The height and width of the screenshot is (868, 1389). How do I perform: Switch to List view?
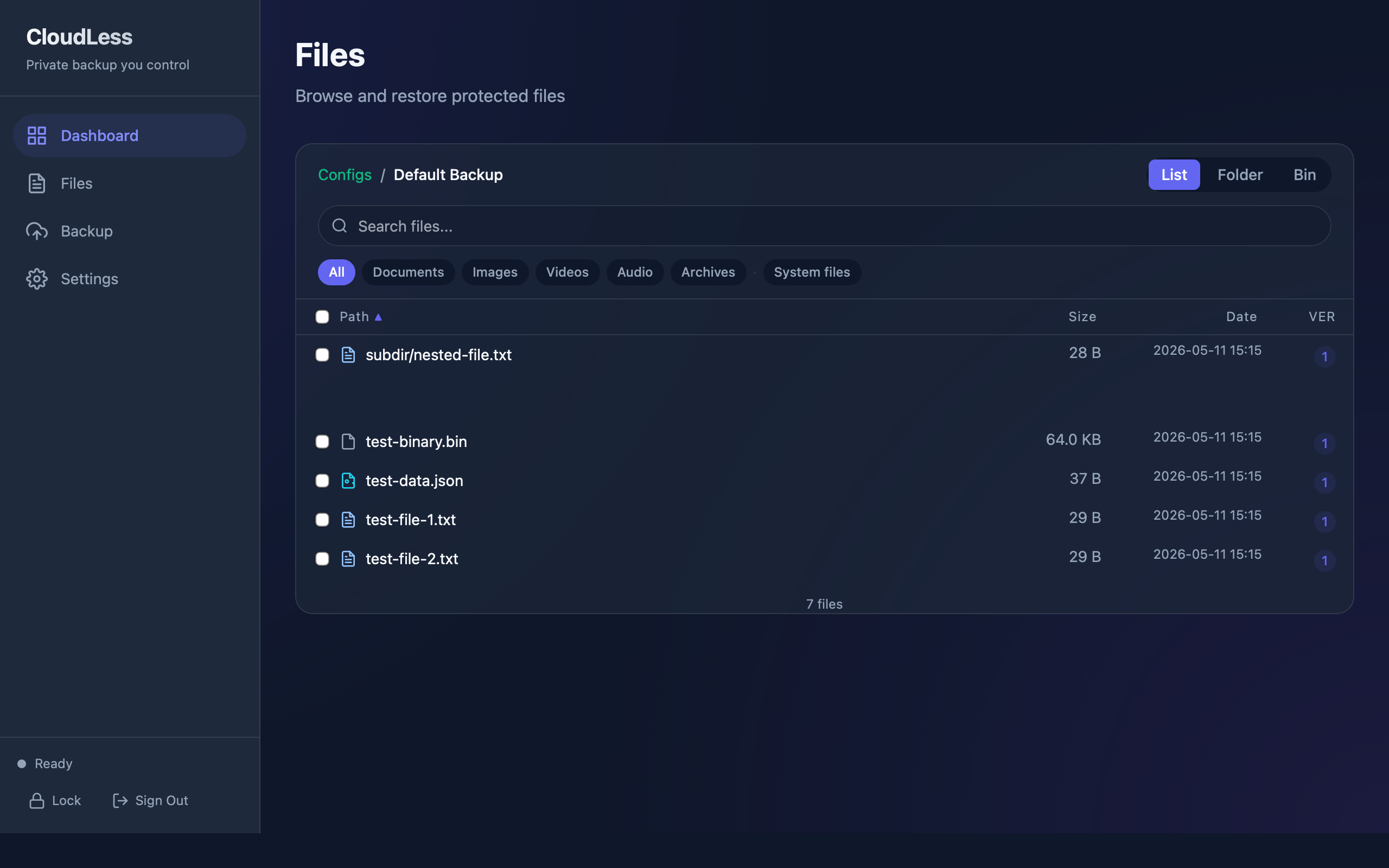click(1174, 175)
